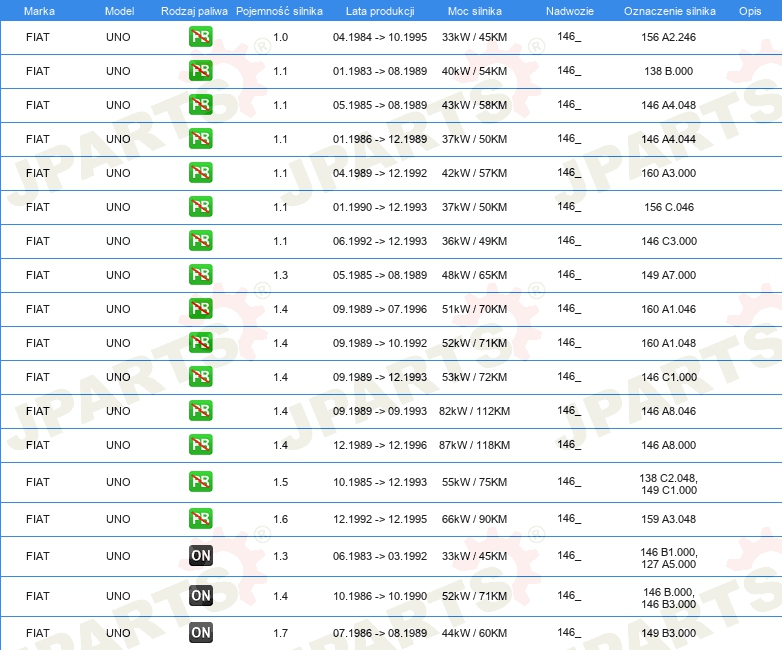Click the Nadwozie column header
This screenshot has width=782, height=650.
point(570,11)
